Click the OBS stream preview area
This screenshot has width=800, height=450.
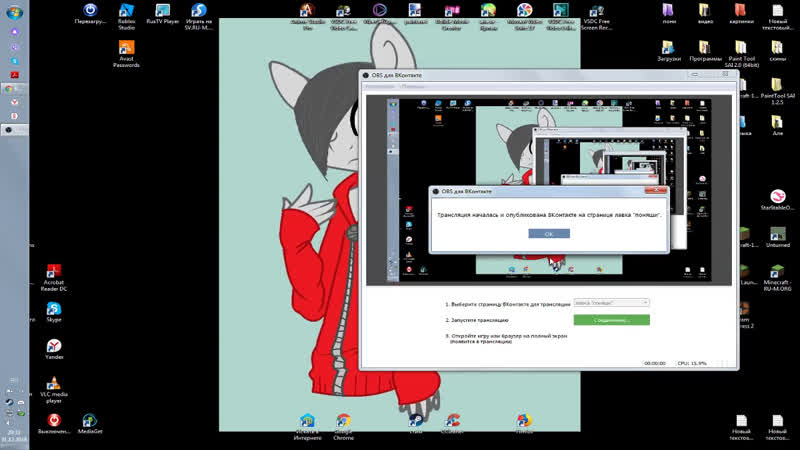[549, 190]
